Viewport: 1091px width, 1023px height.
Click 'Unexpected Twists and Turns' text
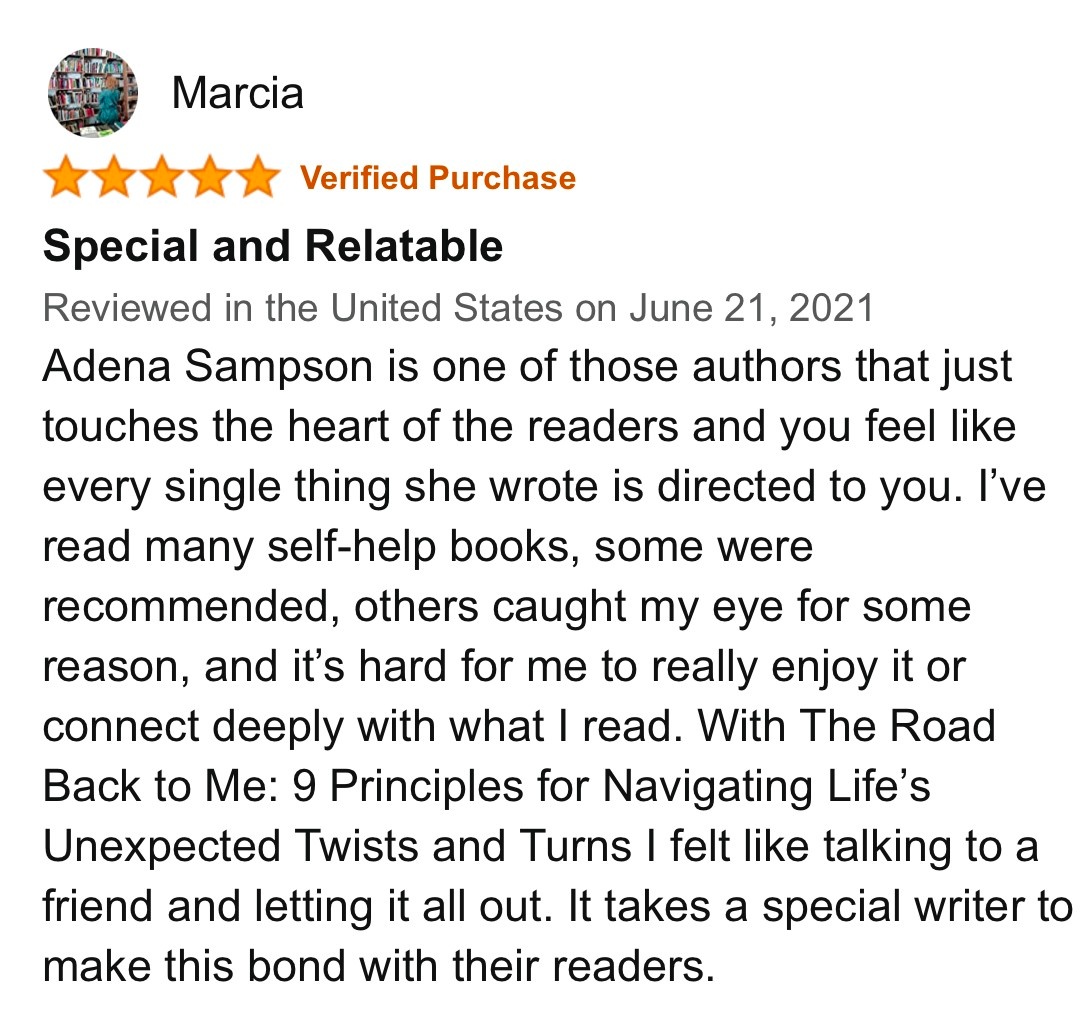[x=337, y=847]
